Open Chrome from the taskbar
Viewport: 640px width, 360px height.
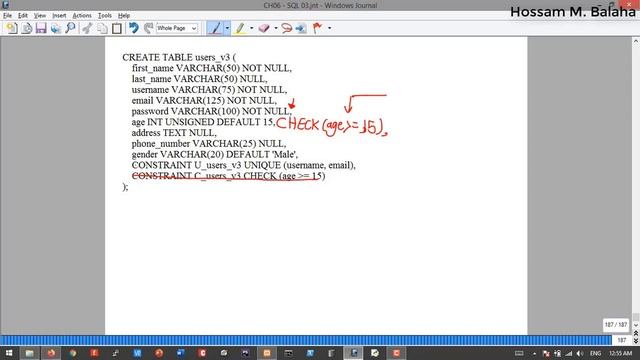pyautogui.click(x=73, y=353)
